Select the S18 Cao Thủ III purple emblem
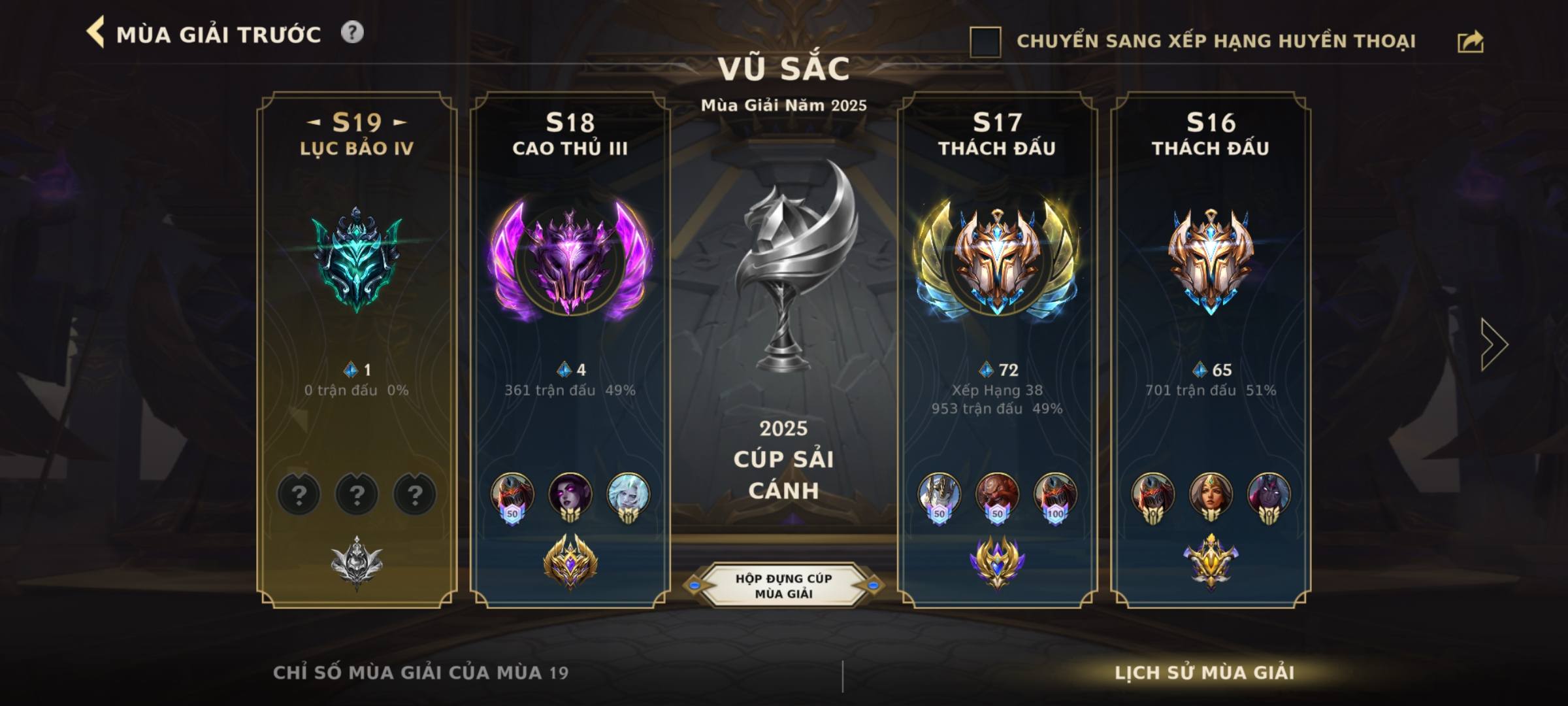1568x706 pixels. [570, 260]
